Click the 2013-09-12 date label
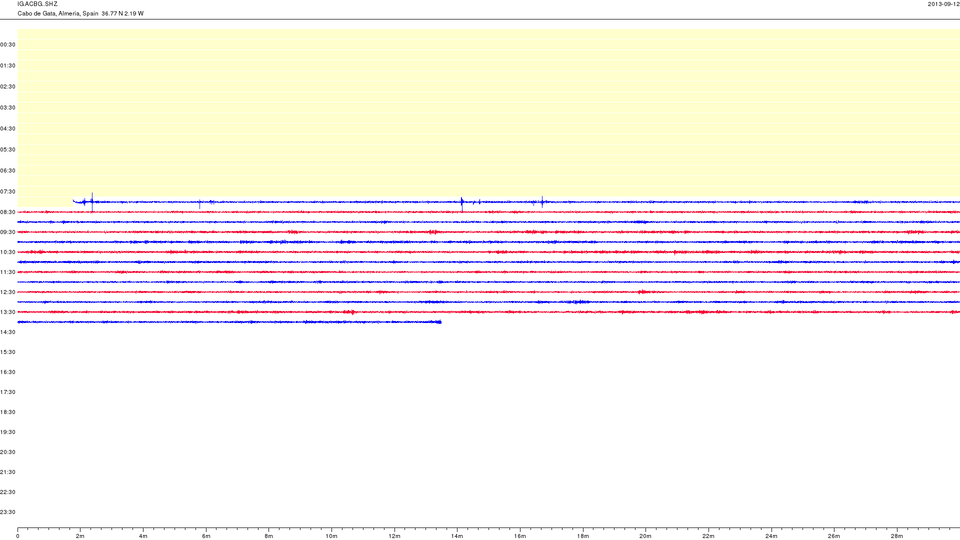This screenshot has width=960, height=540. 943,4
